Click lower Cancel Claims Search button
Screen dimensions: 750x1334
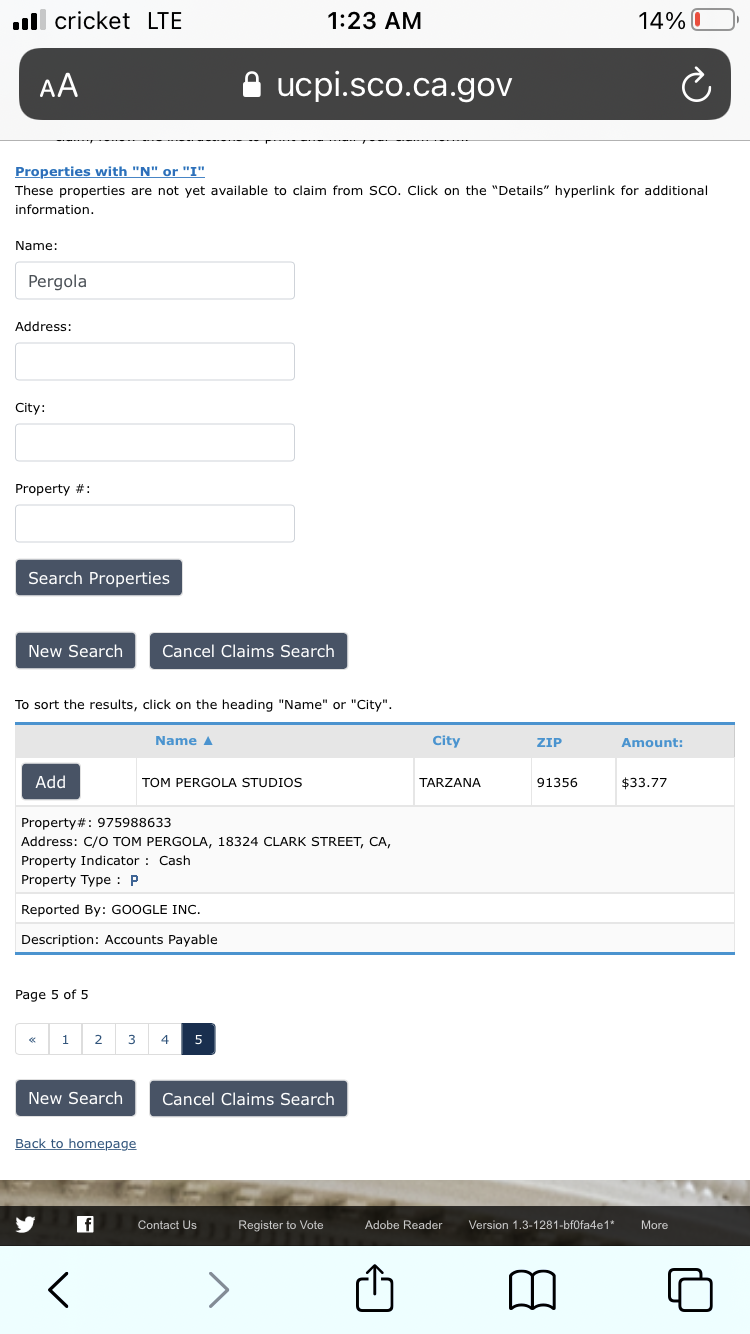(248, 1098)
